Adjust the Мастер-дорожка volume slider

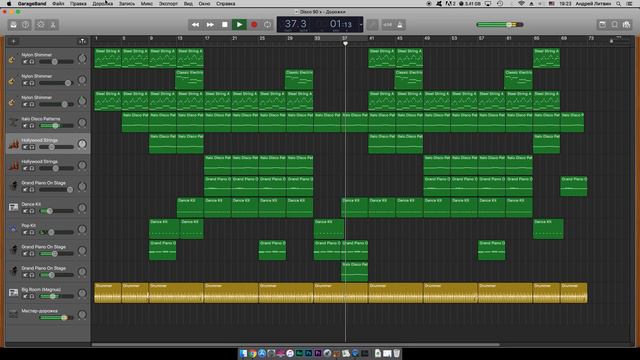56,318
